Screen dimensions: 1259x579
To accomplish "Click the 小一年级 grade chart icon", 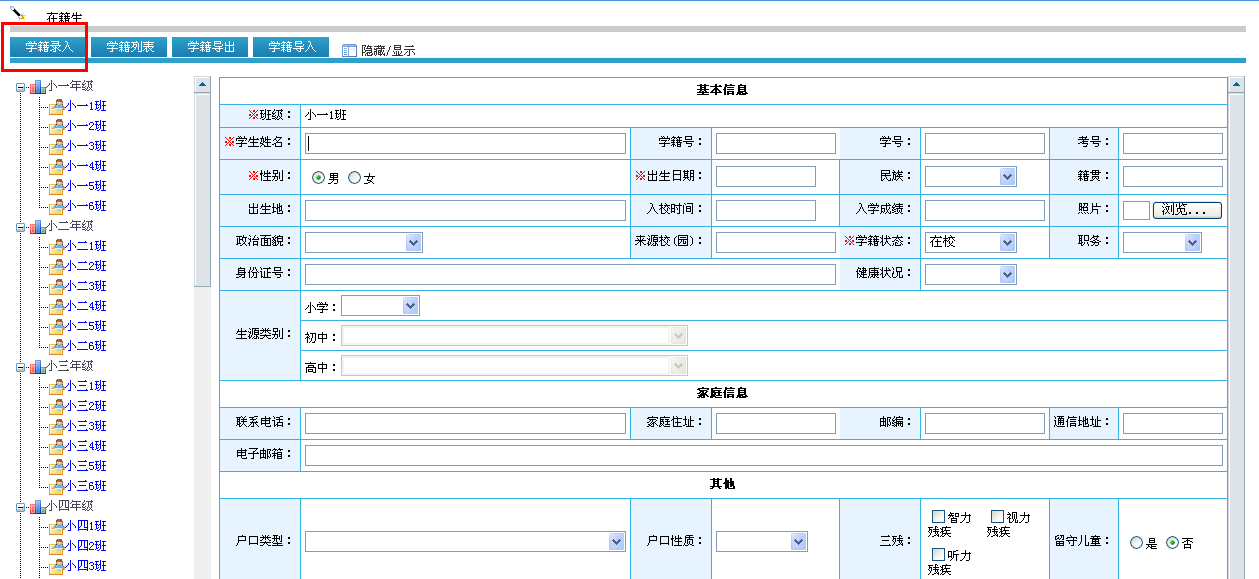I will point(38,86).
